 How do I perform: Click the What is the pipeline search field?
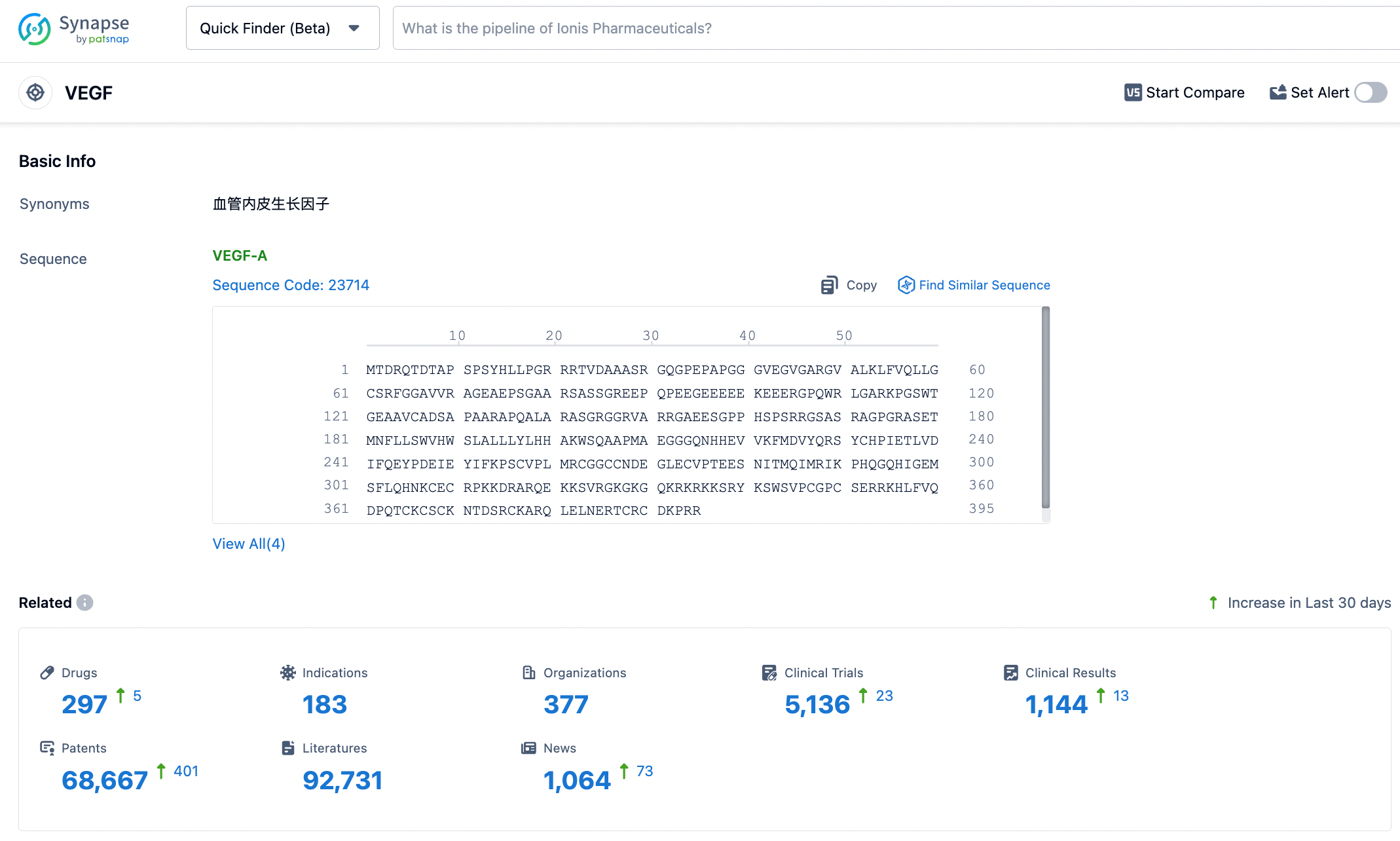[892, 28]
